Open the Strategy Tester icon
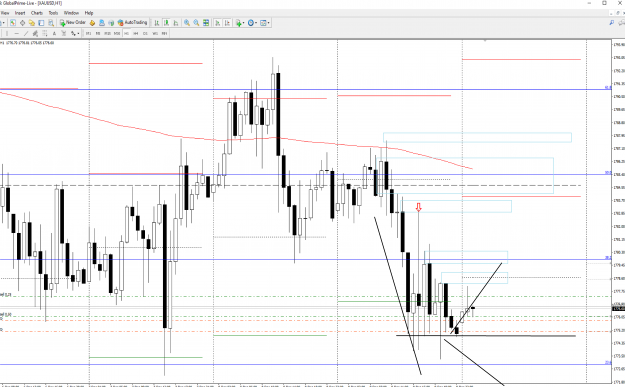The width and height of the screenshot is (625, 387). pos(51,23)
